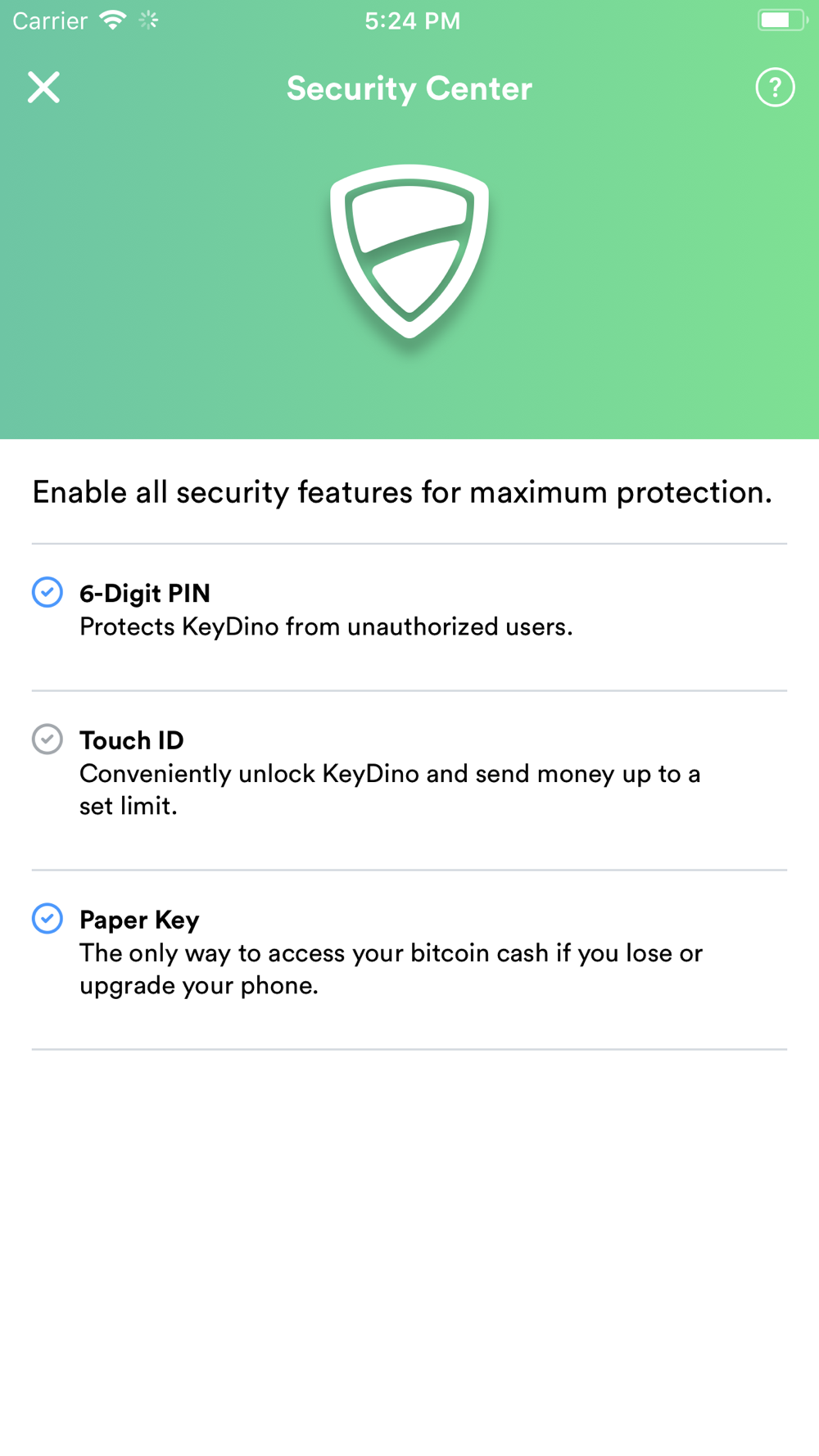
Task: Tap the Carrier label in status bar
Action: (50, 20)
